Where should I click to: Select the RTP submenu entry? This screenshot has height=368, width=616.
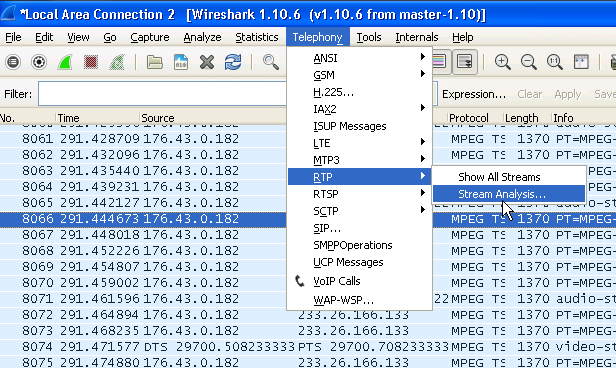pyautogui.click(x=359, y=177)
